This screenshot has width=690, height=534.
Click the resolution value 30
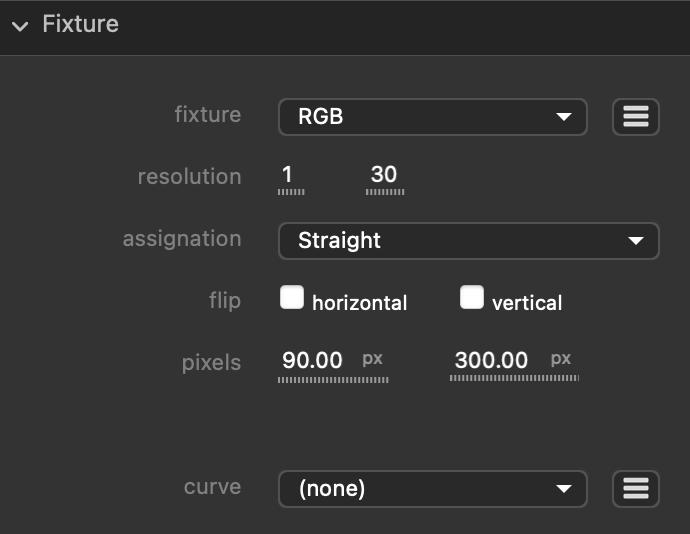(384, 176)
